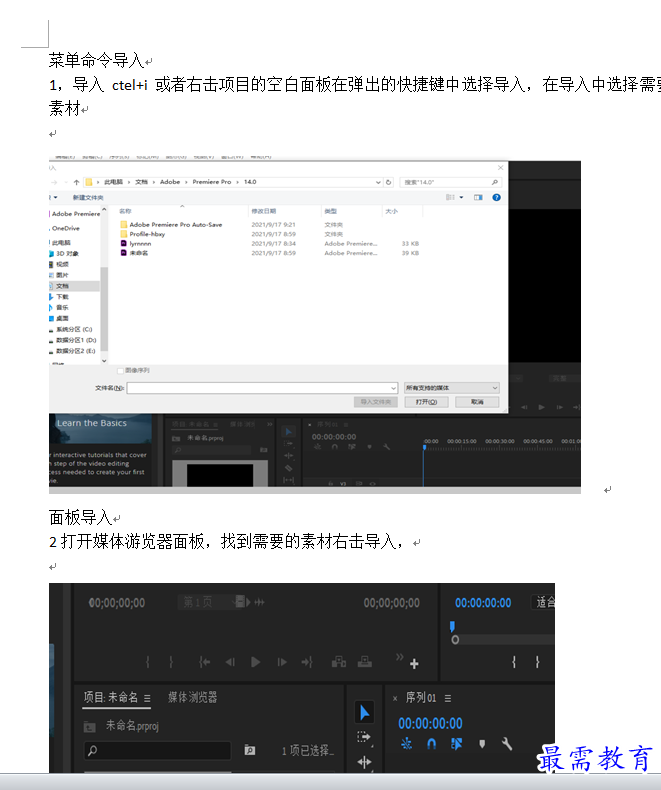
Task: Toggle Snap magnet in the 序列01 timeline
Action: 431,744
